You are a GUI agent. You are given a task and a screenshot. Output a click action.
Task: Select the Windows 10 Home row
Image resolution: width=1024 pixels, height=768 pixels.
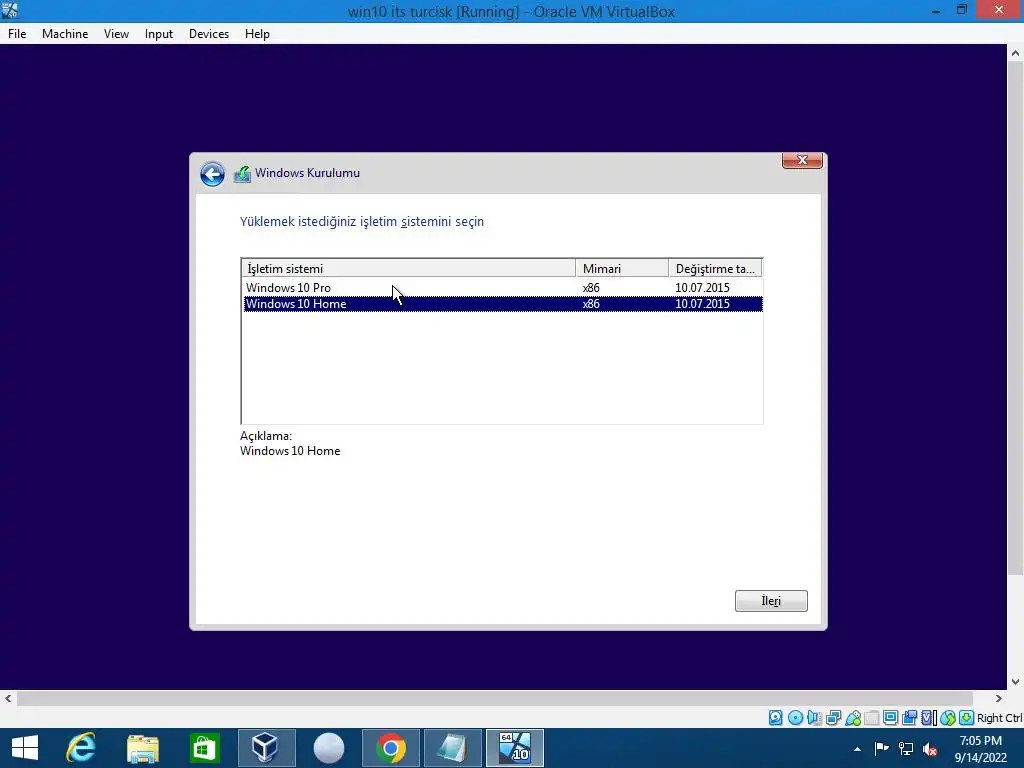point(503,304)
